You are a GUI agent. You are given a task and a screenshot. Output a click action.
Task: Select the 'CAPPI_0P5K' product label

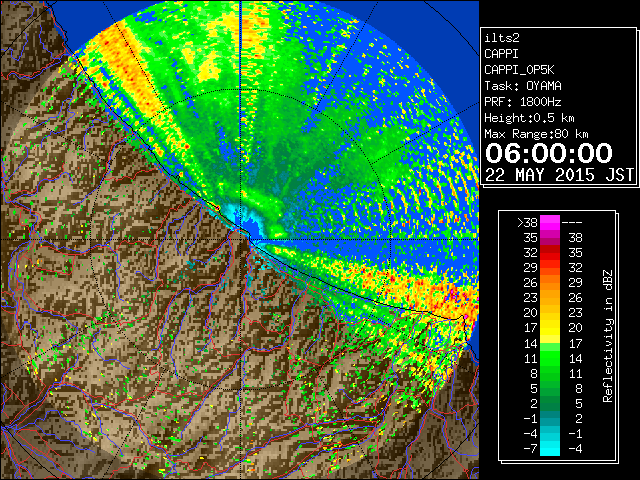point(519,70)
